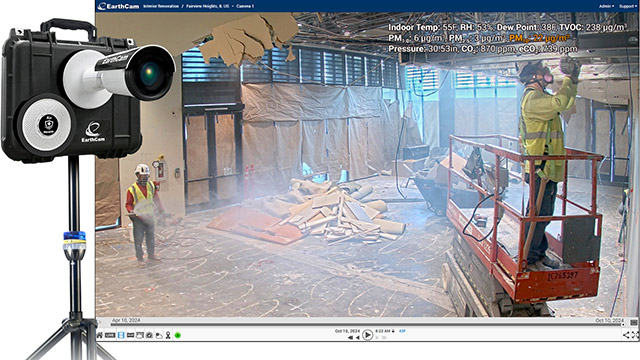Viewport: 640px width, 360px height.
Task: Click the Apr 10, 2024 timeline start label
Action: click(126, 320)
